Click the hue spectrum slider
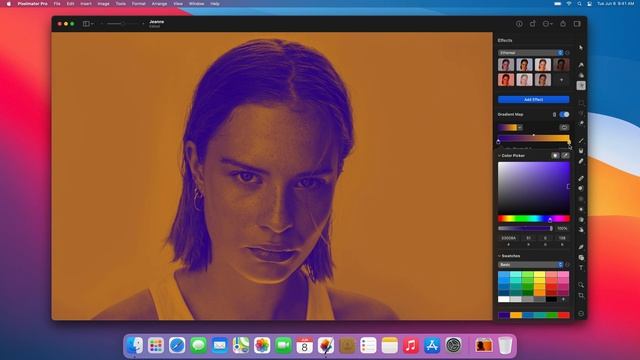Viewport: 640px width, 360px height. [533, 219]
